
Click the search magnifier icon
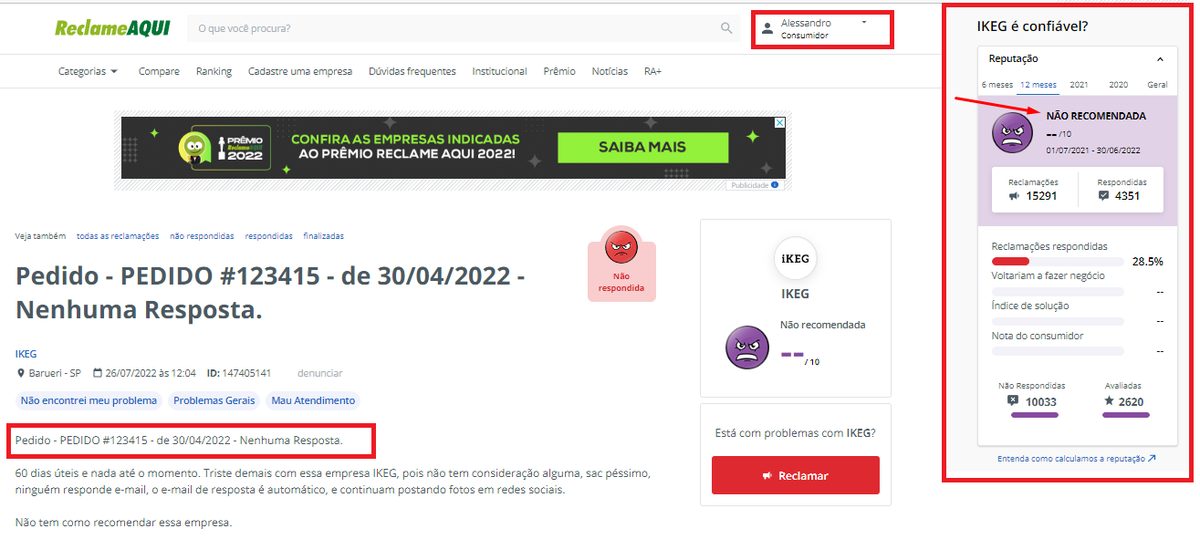click(x=727, y=28)
